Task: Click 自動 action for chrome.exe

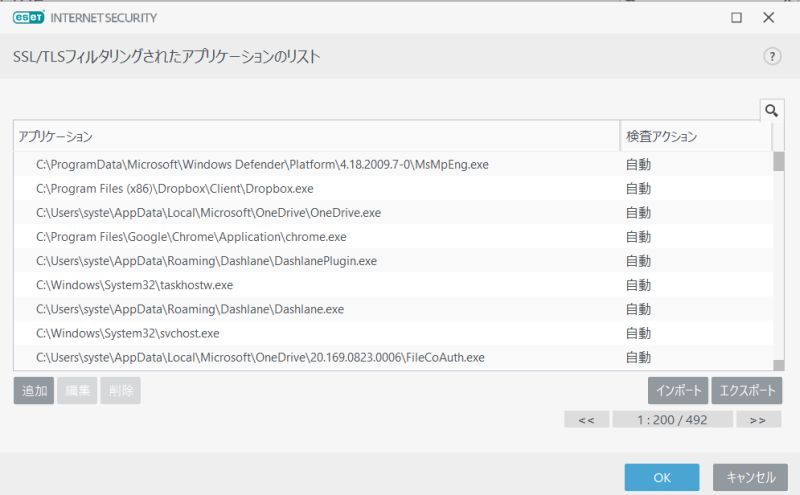Action: pos(638,237)
